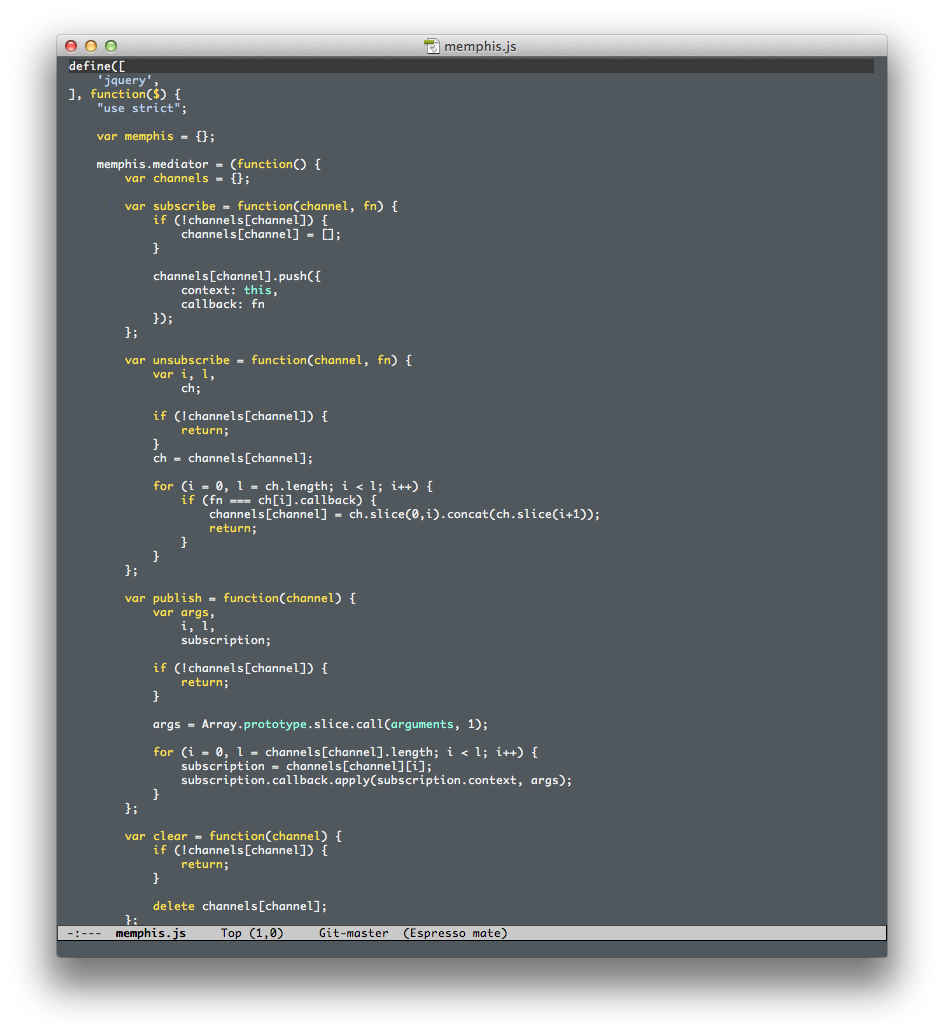Click the memphis.js buffer name in mode line

tap(151, 933)
